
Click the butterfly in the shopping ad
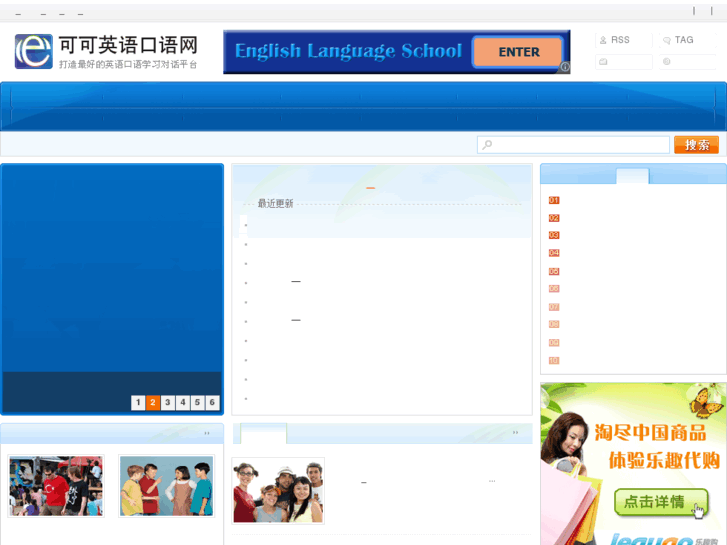pos(705,402)
